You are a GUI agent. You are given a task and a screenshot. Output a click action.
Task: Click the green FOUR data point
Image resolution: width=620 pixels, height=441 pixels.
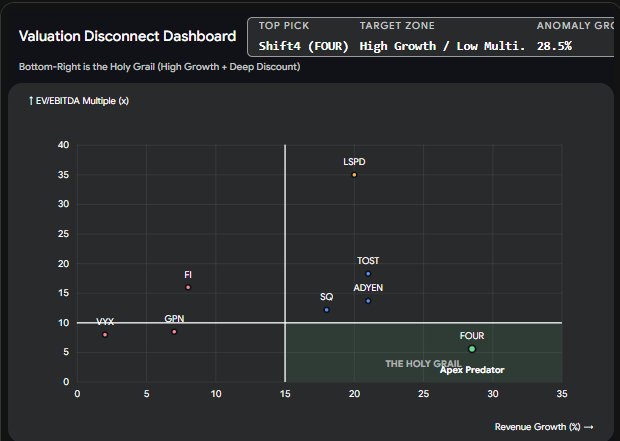pyautogui.click(x=472, y=349)
